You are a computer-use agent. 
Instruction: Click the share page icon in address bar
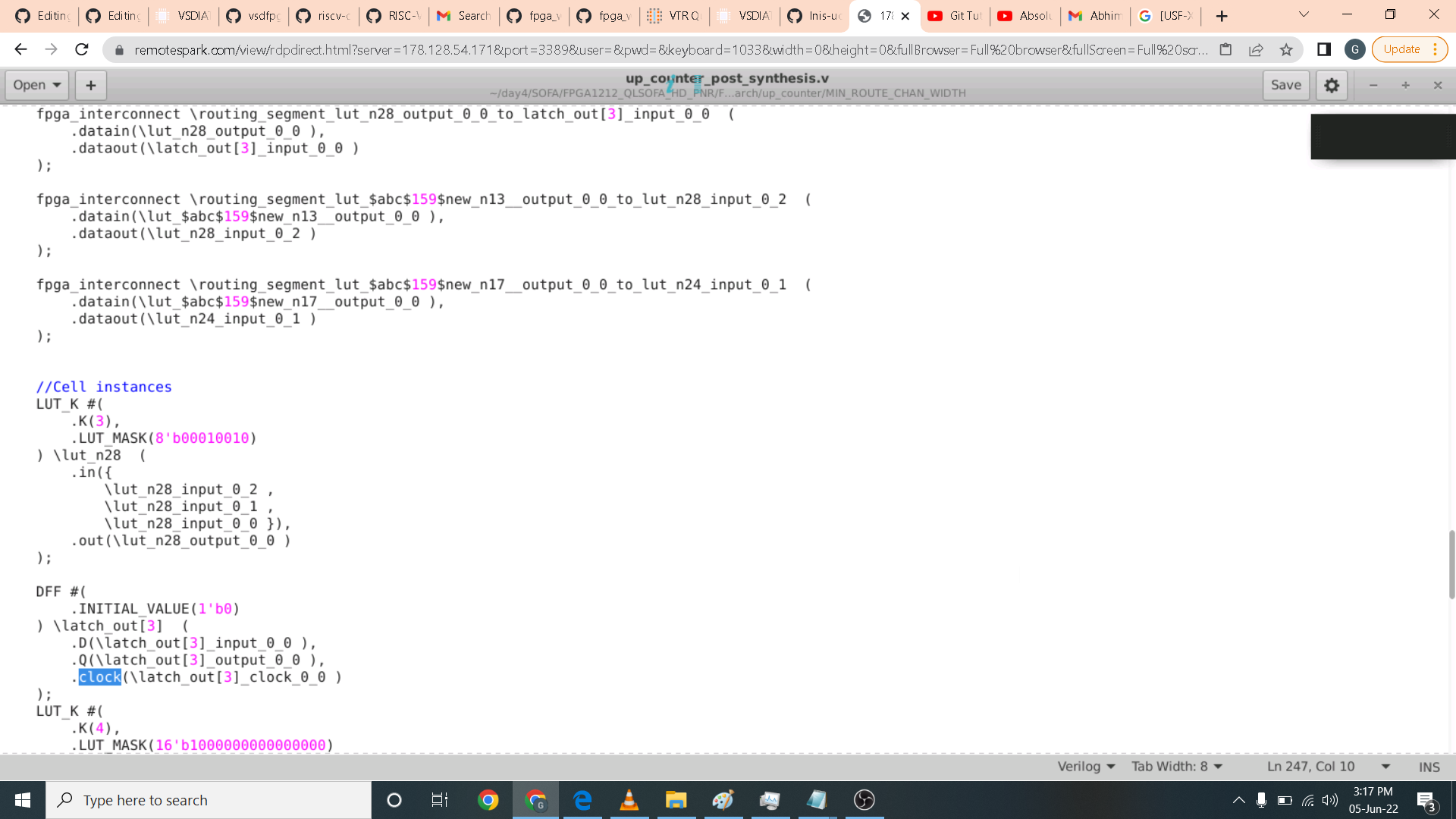point(1256,49)
